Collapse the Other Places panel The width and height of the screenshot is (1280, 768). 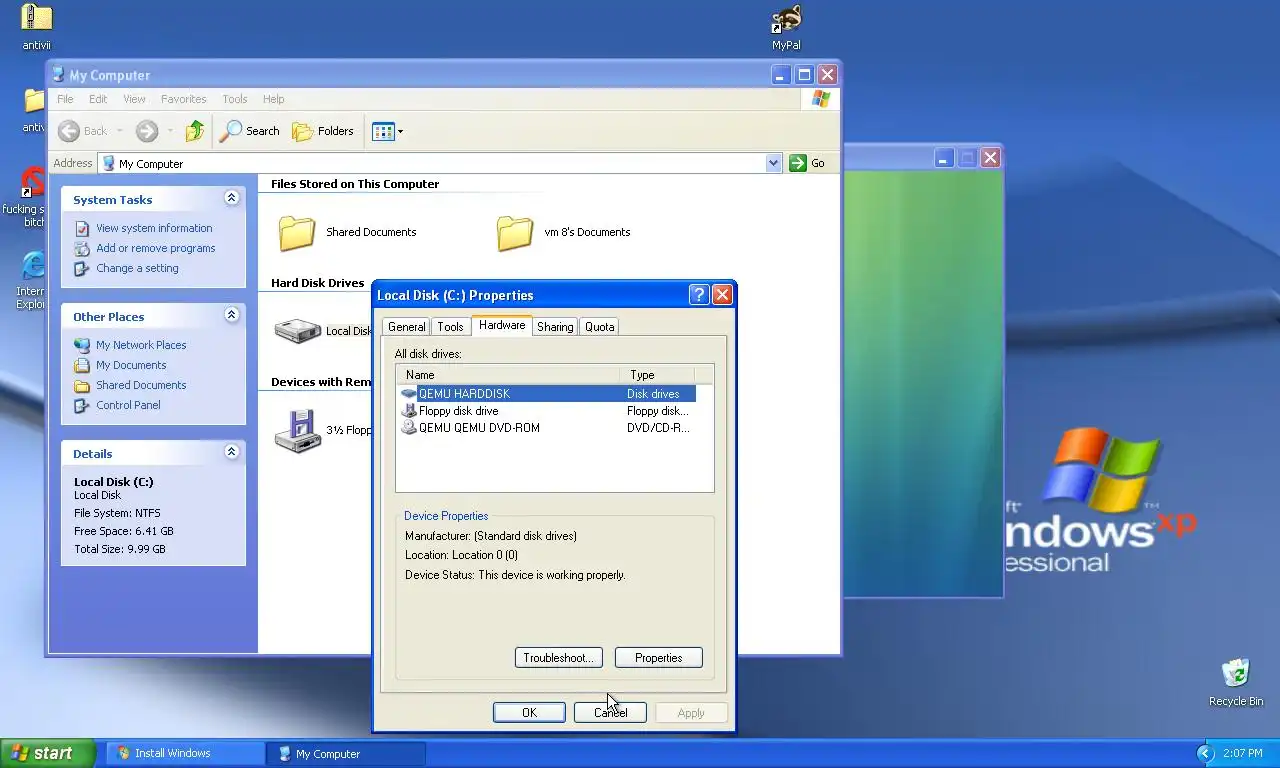tap(231, 315)
